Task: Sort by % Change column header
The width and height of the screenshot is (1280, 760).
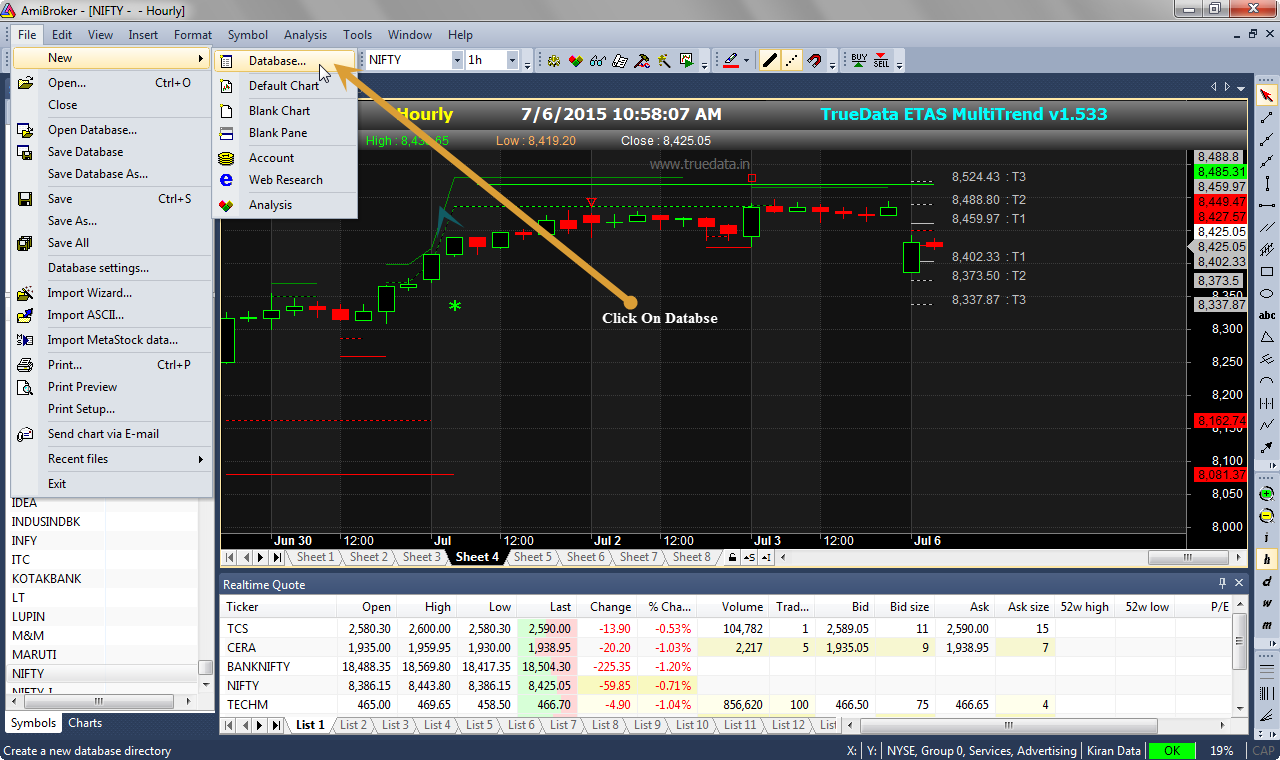Action: (669, 607)
